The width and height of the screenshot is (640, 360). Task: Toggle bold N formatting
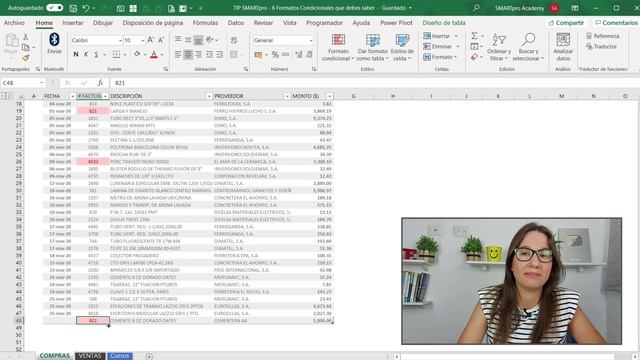pyautogui.click(x=76, y=54)
